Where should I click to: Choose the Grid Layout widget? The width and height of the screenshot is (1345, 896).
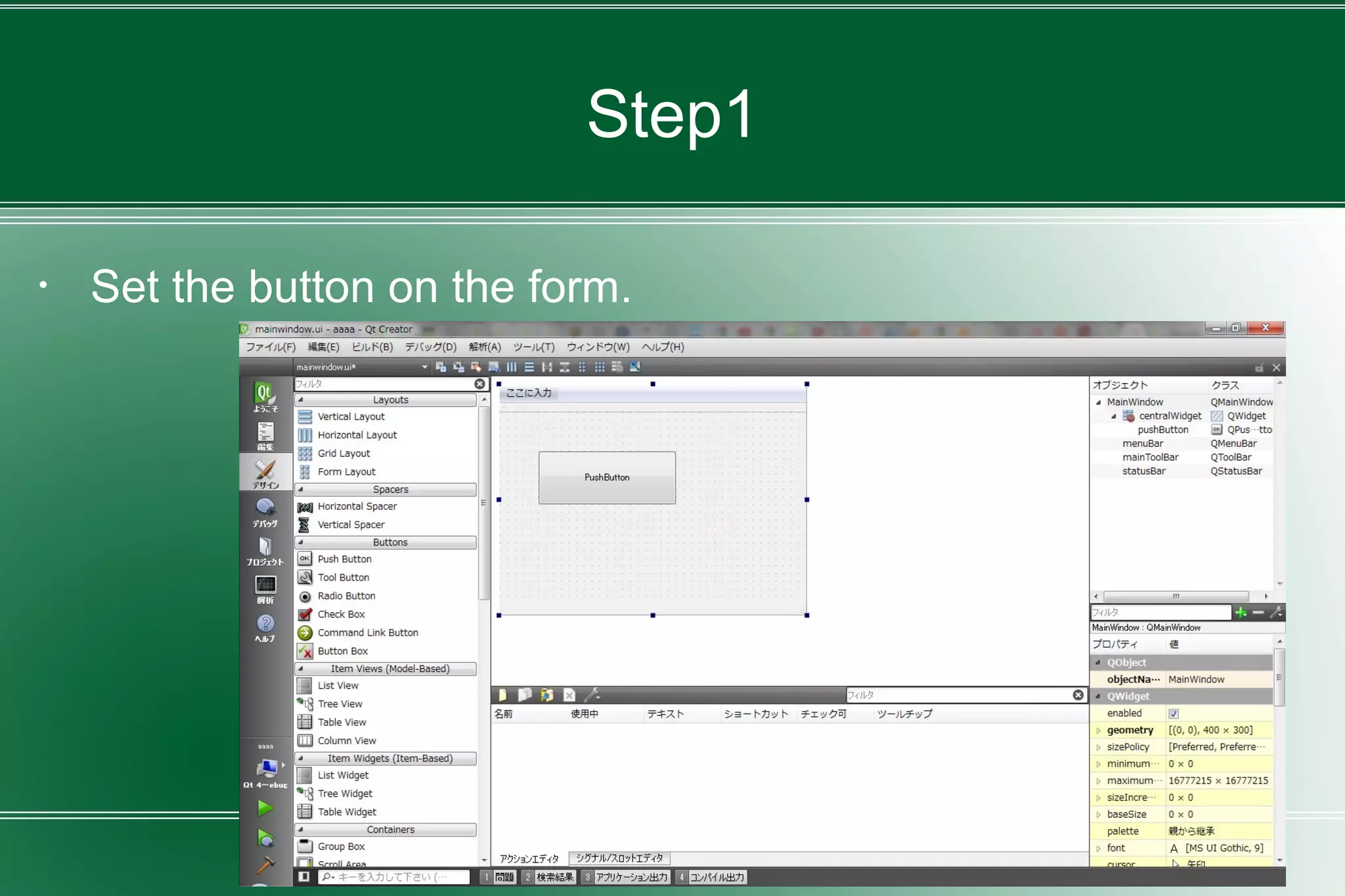(x=334, y=453)
